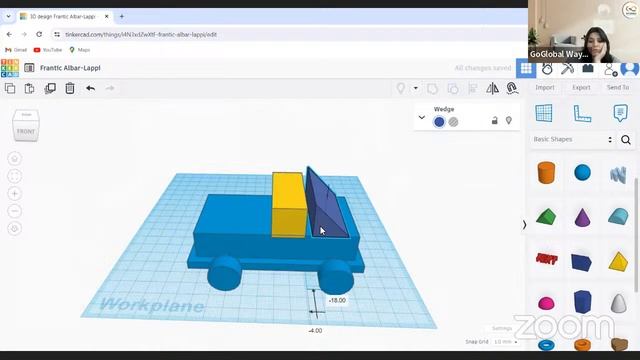Duplicate and repeat the shape
Image resolution: width=640 pixels, height=360 pixels.
pos(50,88)
